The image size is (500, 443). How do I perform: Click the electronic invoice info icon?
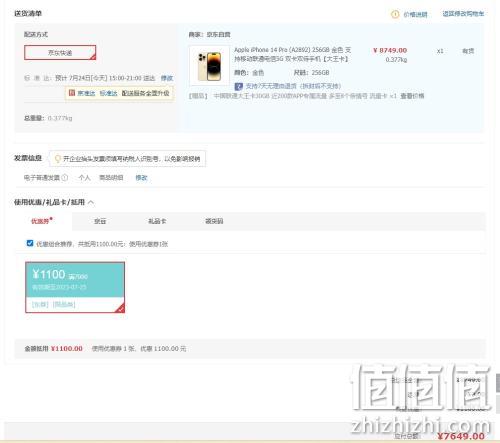(65, 178)
